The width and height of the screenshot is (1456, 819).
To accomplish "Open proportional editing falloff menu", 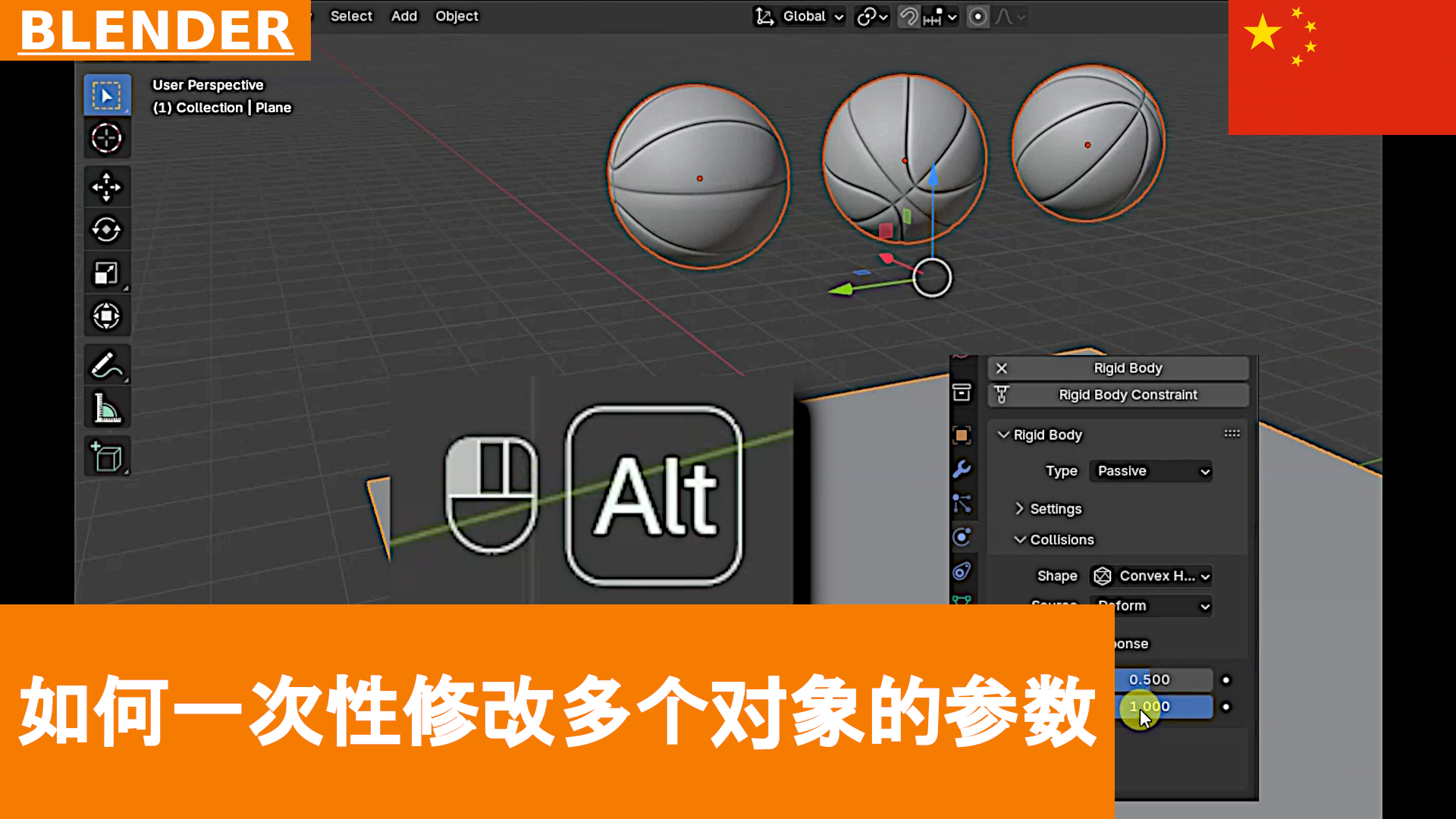I will point(1010,17).
